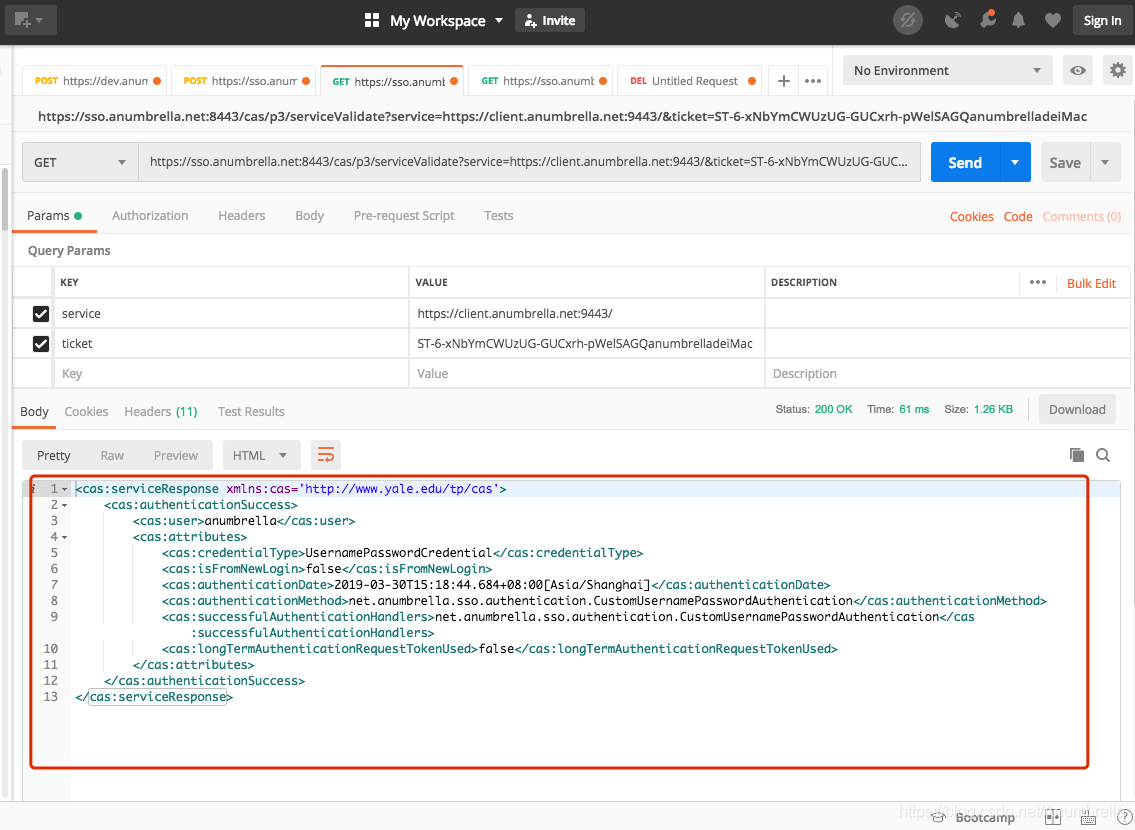Click the request URL input field
1135x830 pixels.
pyautogui.click(x=529, y=162)
